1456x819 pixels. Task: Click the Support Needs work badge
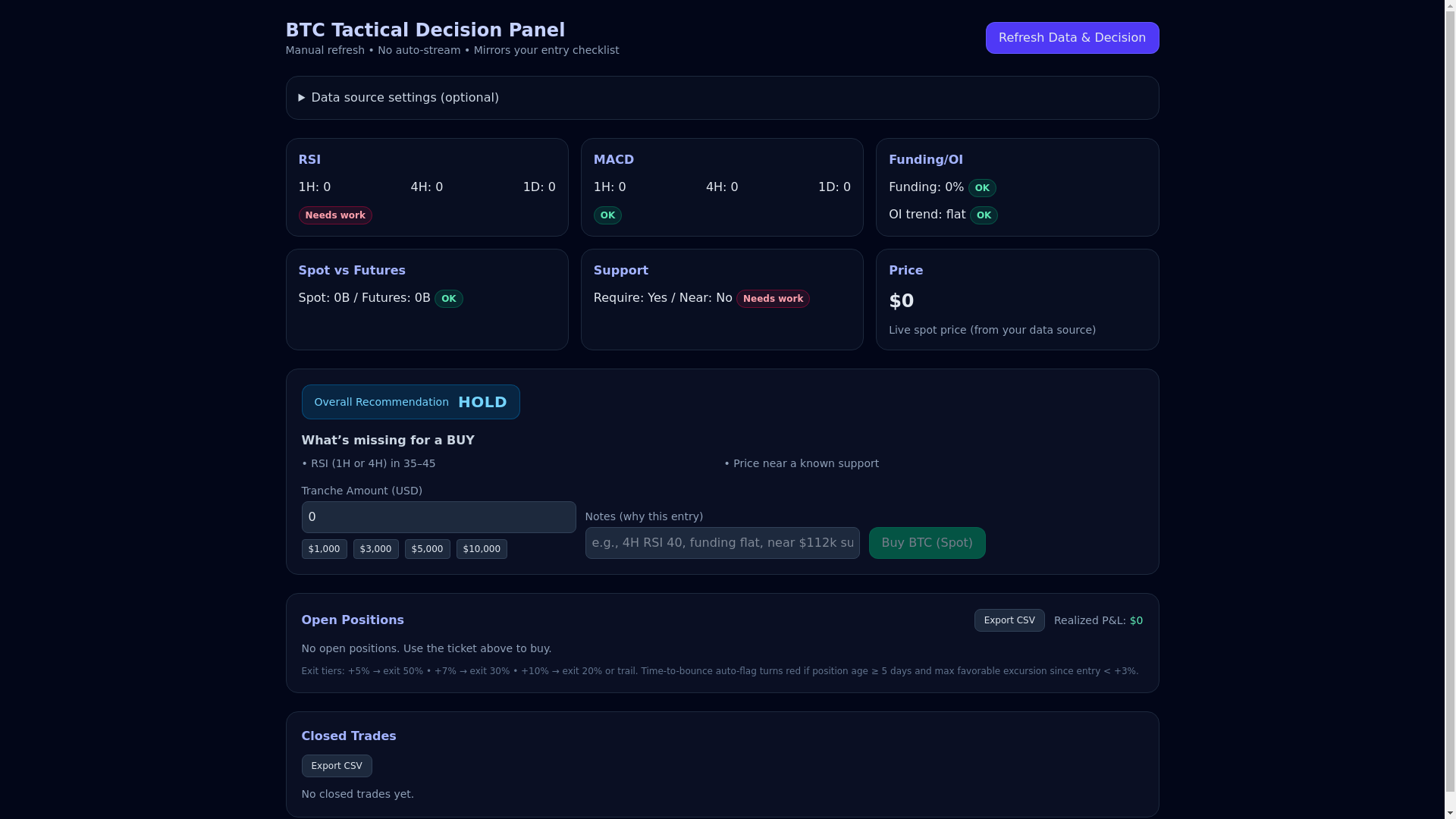coord(773,299)
